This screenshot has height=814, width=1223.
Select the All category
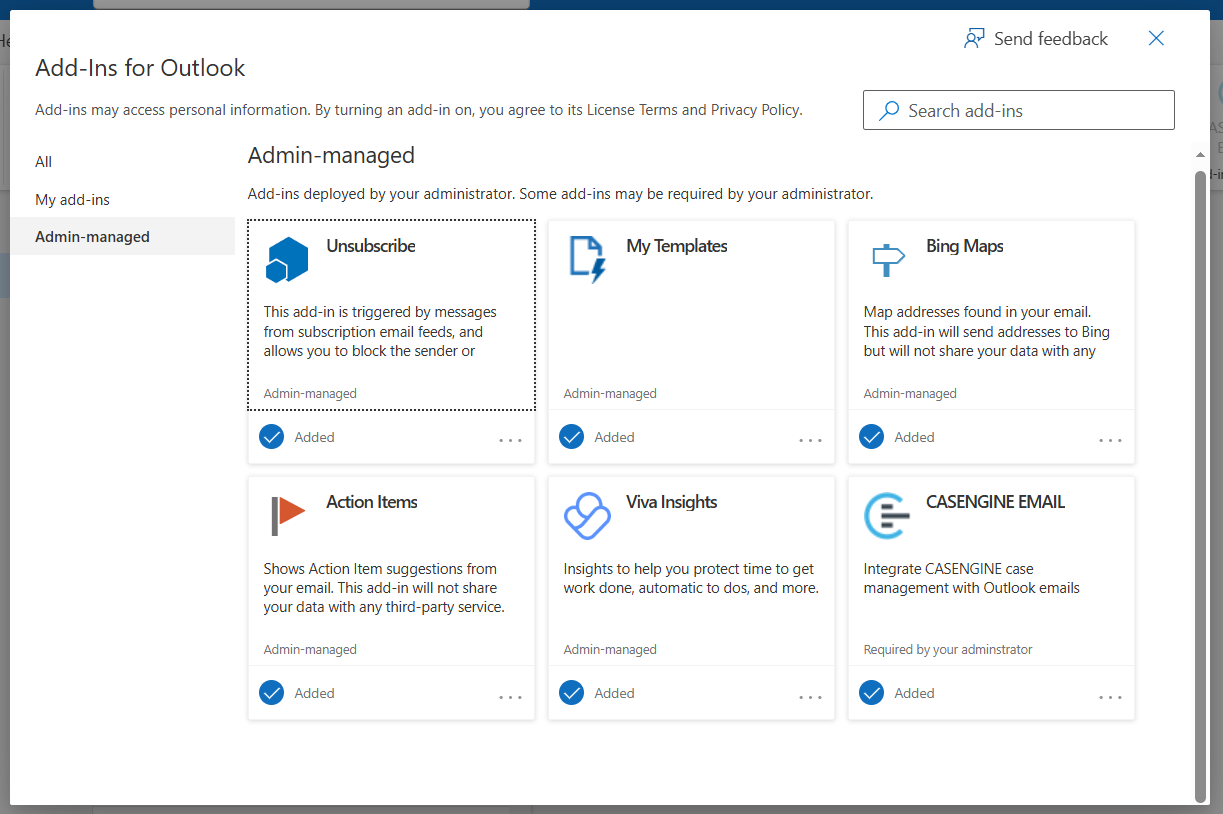(123, 162)
